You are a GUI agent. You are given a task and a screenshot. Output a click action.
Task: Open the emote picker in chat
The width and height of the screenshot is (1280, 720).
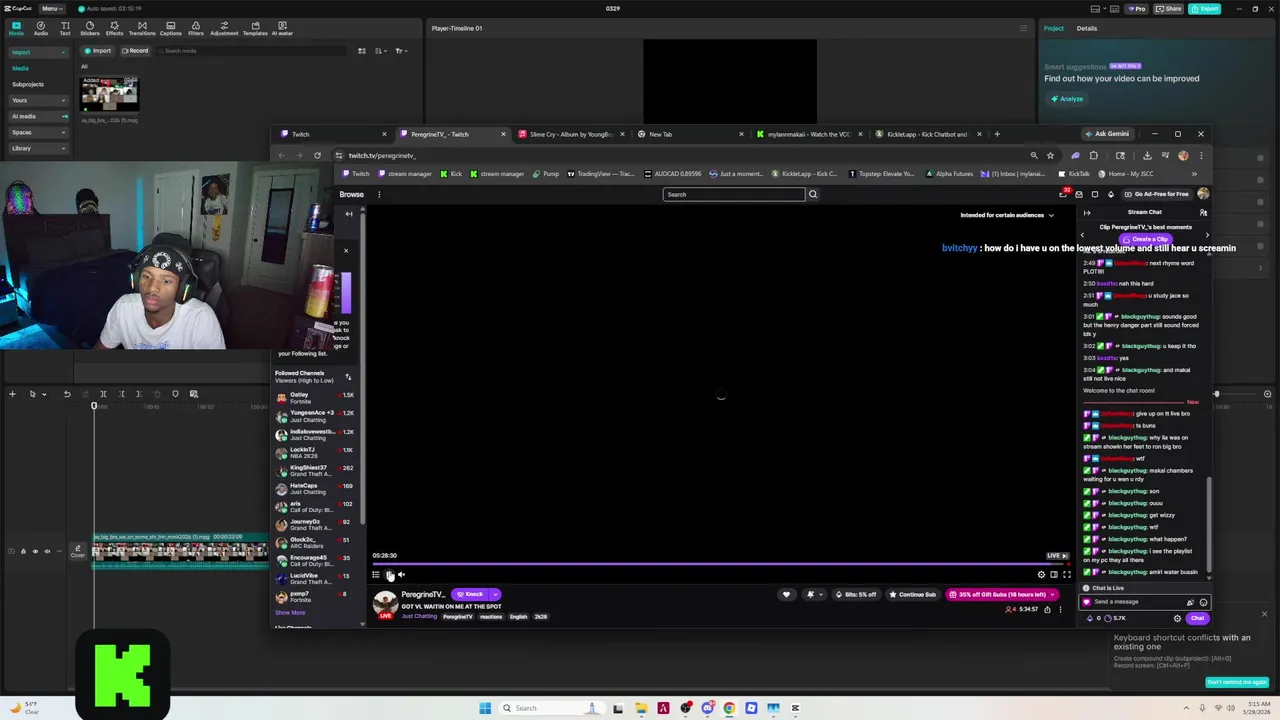(1203, 602)
